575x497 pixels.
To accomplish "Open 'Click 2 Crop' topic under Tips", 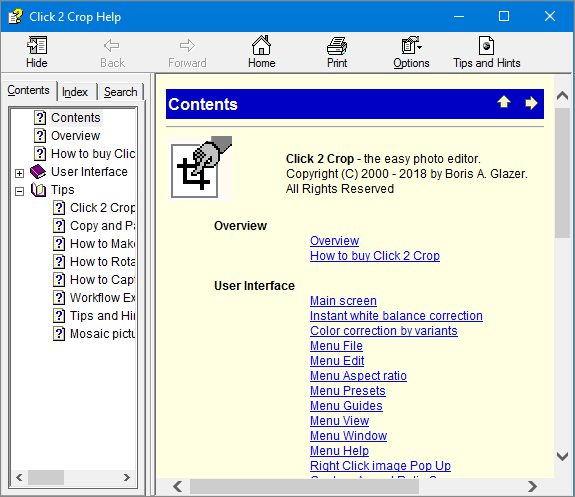I will [x=102, y=208].
